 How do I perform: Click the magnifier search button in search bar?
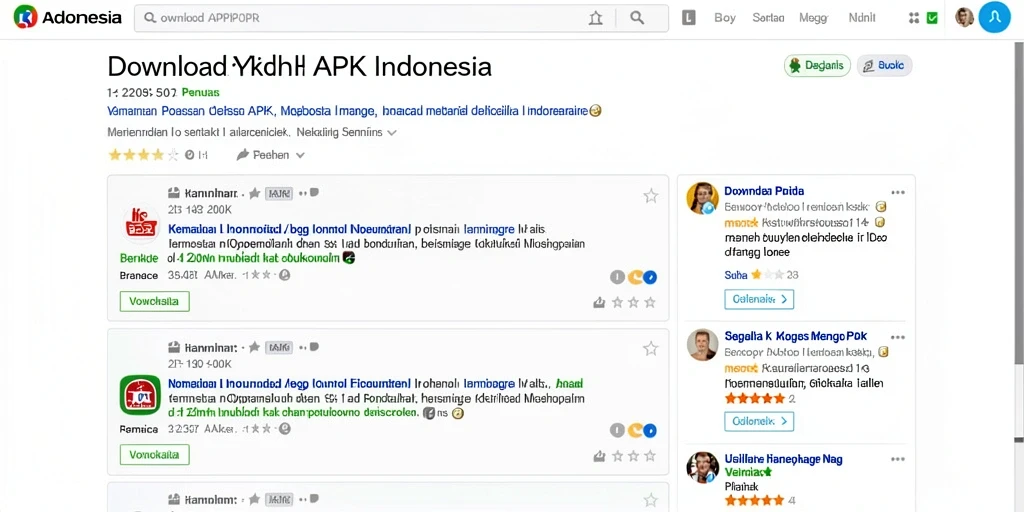coord(637,18)
